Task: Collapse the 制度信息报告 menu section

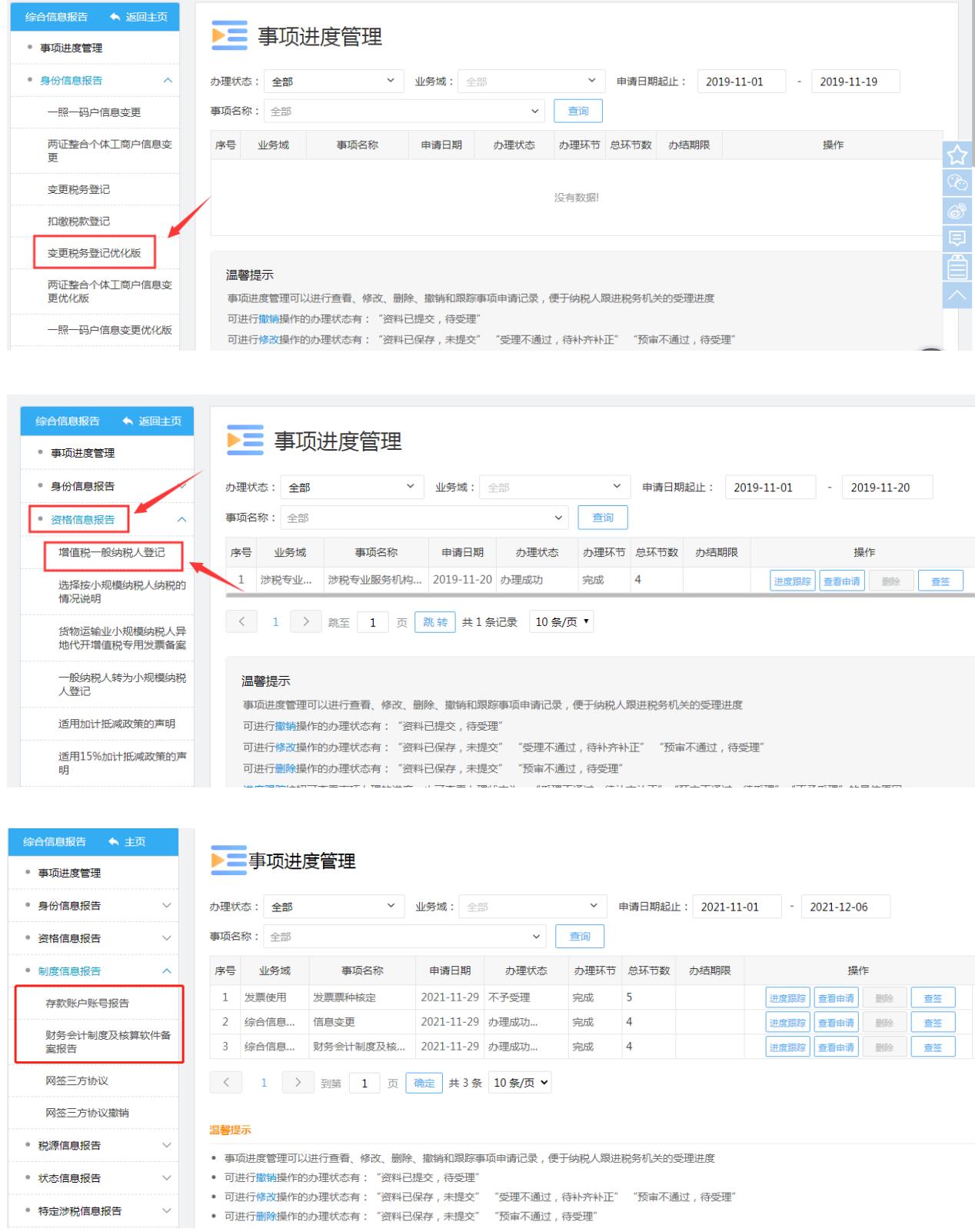Action: (x=166, y=971)
